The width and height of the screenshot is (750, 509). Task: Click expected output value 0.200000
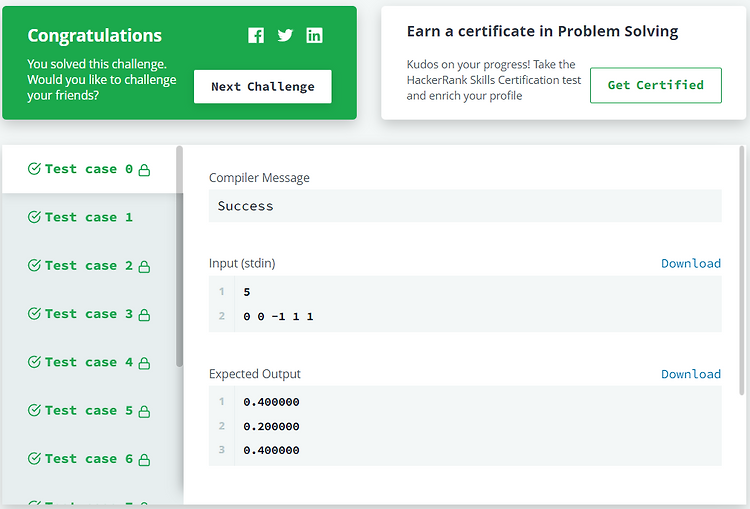271,426
